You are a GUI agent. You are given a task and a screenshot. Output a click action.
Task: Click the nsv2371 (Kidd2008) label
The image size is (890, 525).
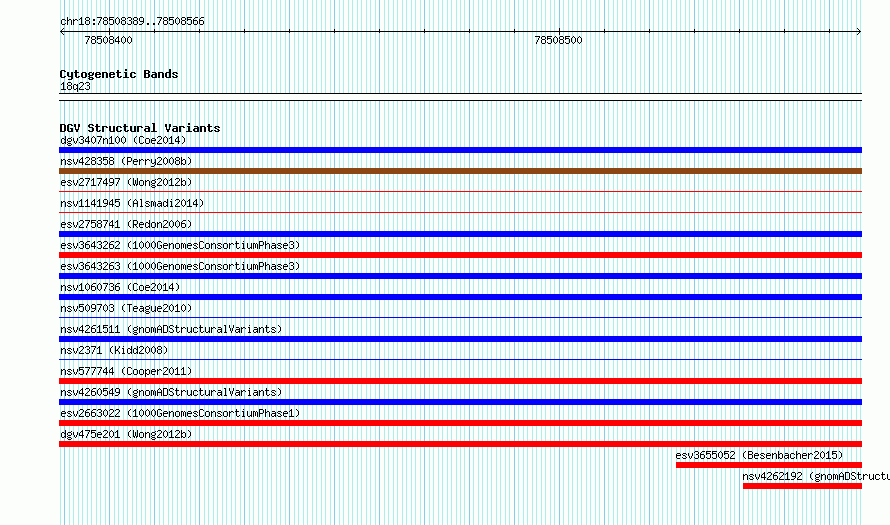pos(114,350)
